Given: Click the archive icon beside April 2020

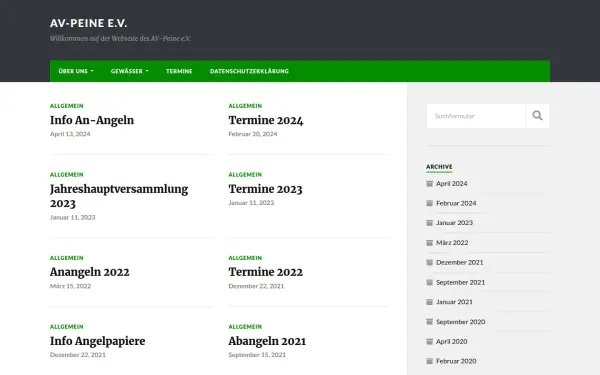Looking at the screenshot, I should click(x=429, y=341).
